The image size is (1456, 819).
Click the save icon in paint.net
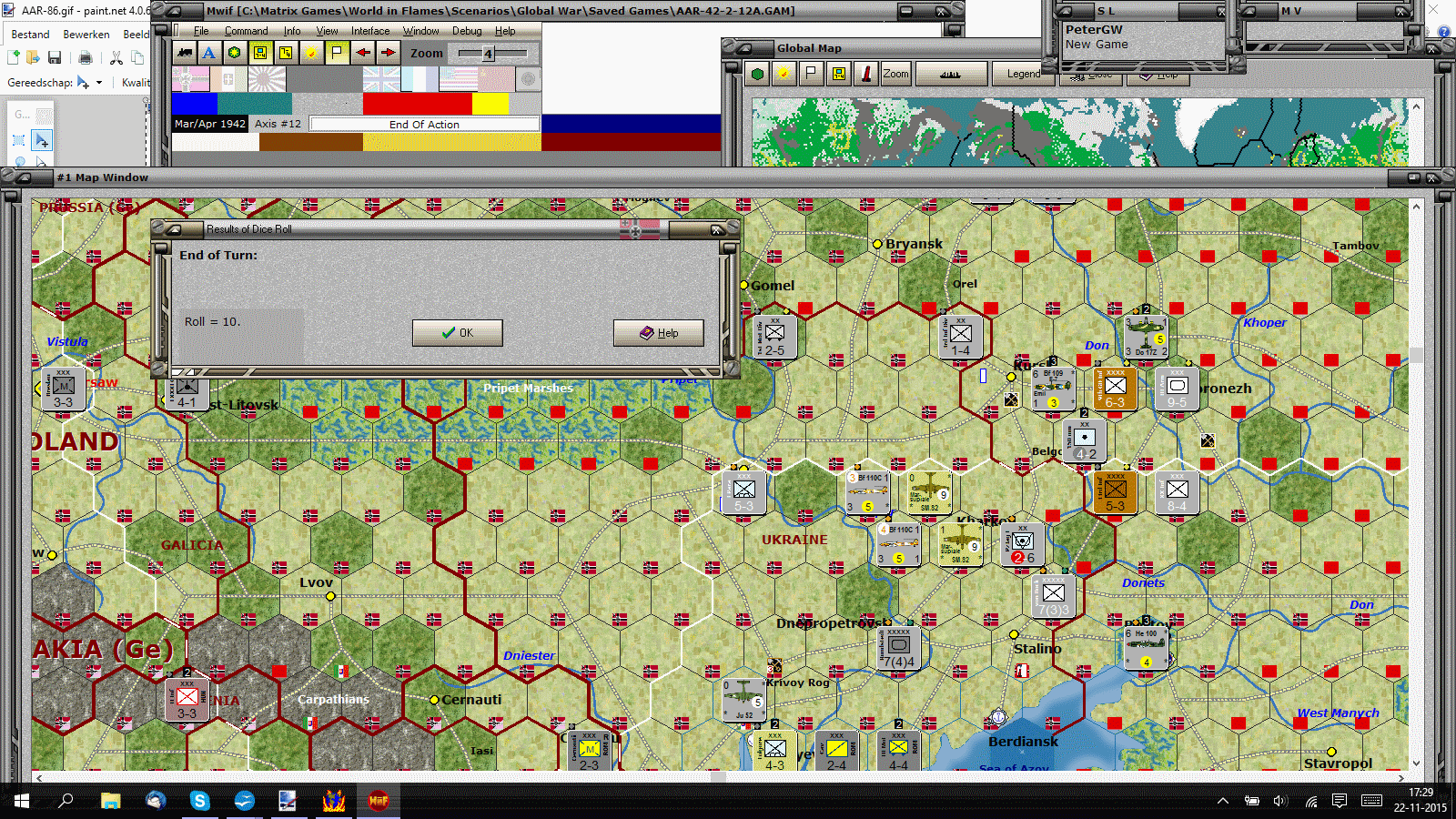click(55, 58)
